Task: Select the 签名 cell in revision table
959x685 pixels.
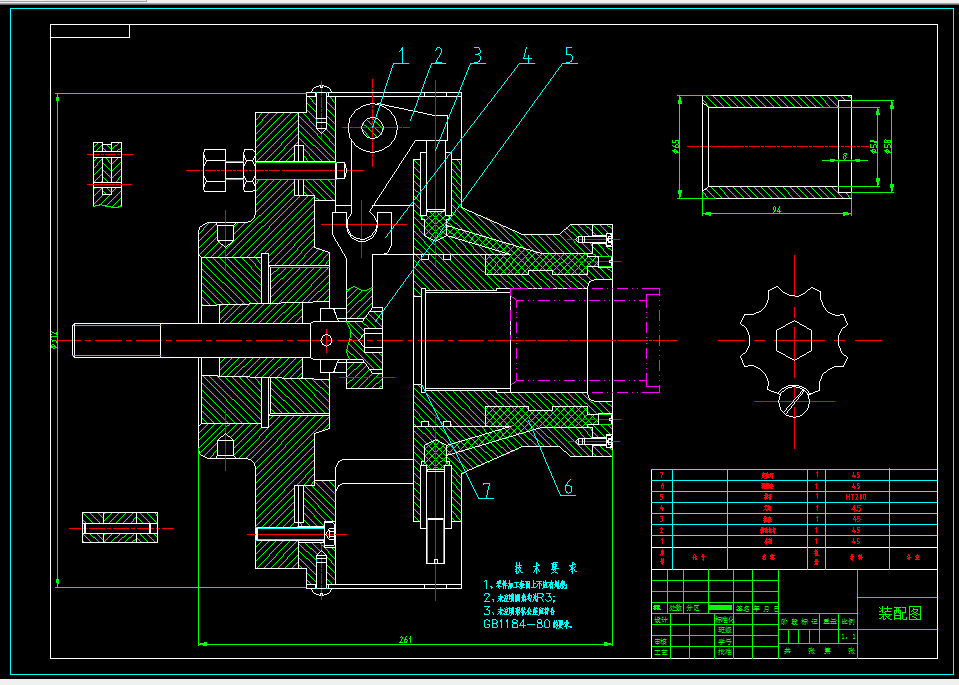Action: click(x=742, y=609)
